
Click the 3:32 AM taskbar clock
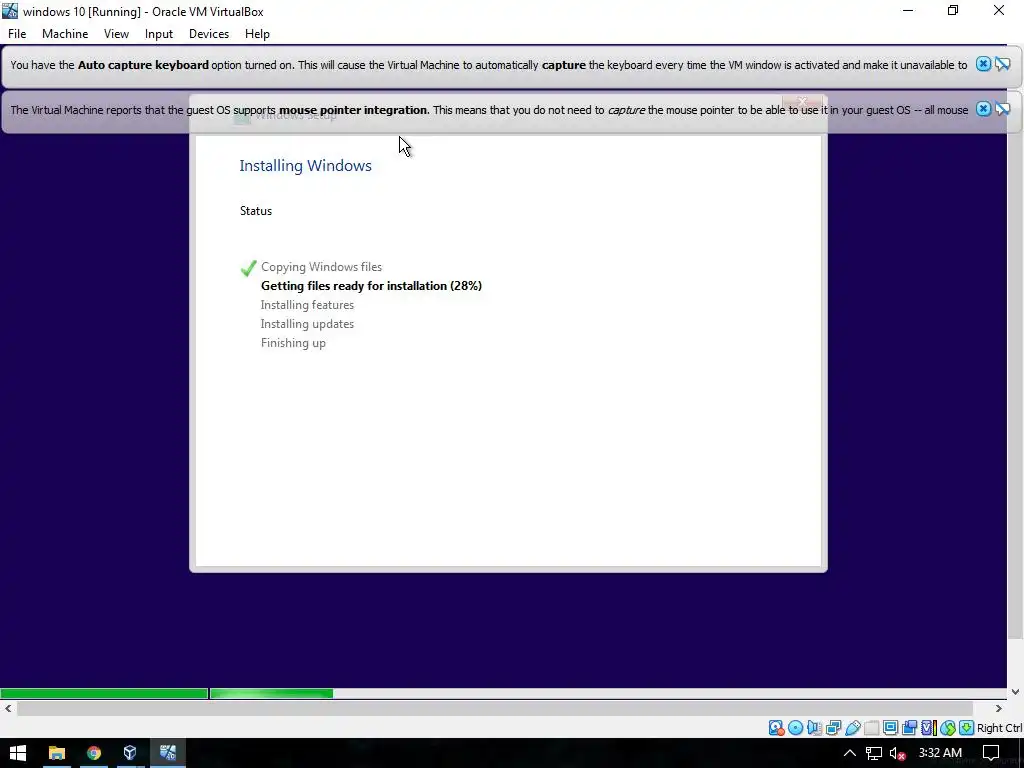pyautogui.click(x=940, y=753)
